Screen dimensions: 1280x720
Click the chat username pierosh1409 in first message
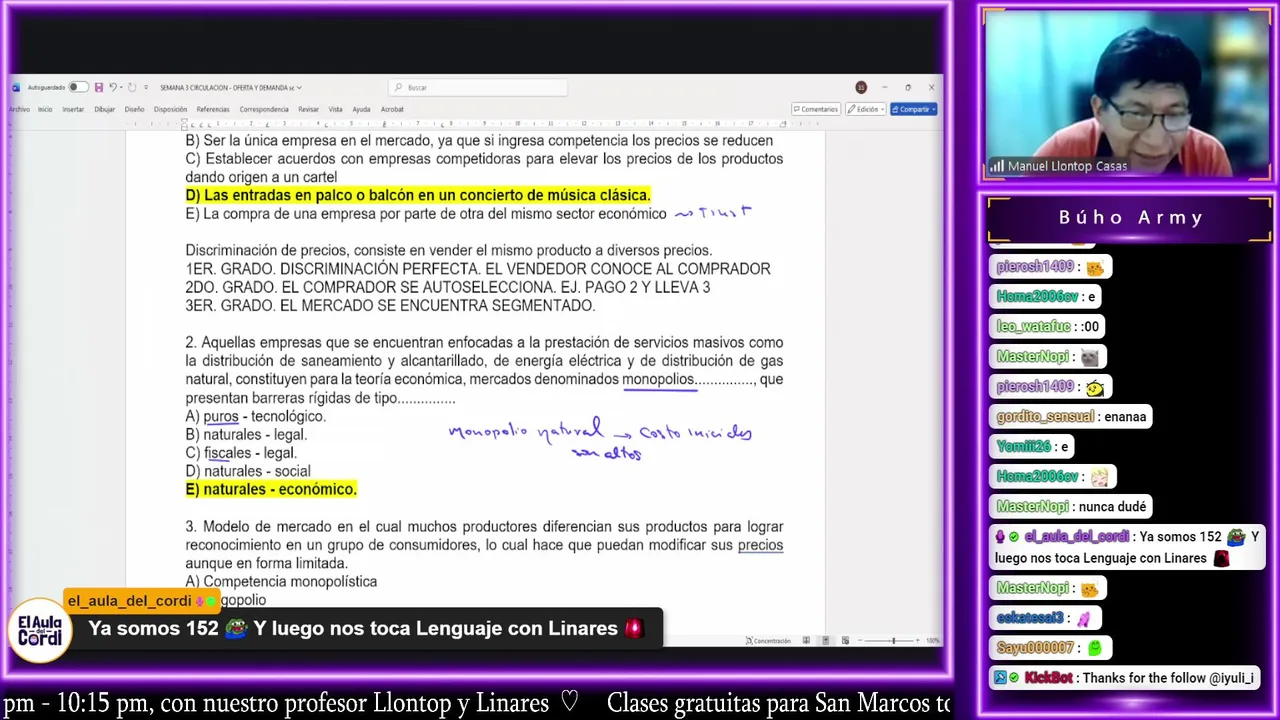point(1035,267)
